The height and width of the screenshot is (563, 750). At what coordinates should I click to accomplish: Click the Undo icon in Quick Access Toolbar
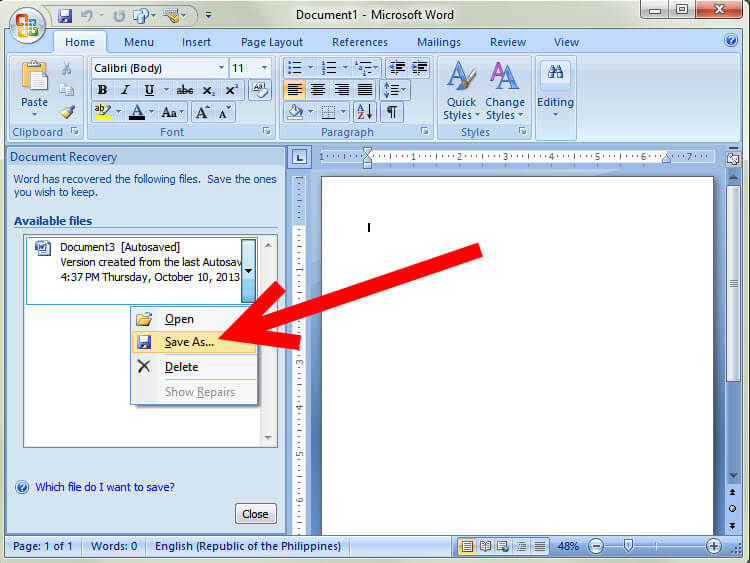(x=87, y=16)
